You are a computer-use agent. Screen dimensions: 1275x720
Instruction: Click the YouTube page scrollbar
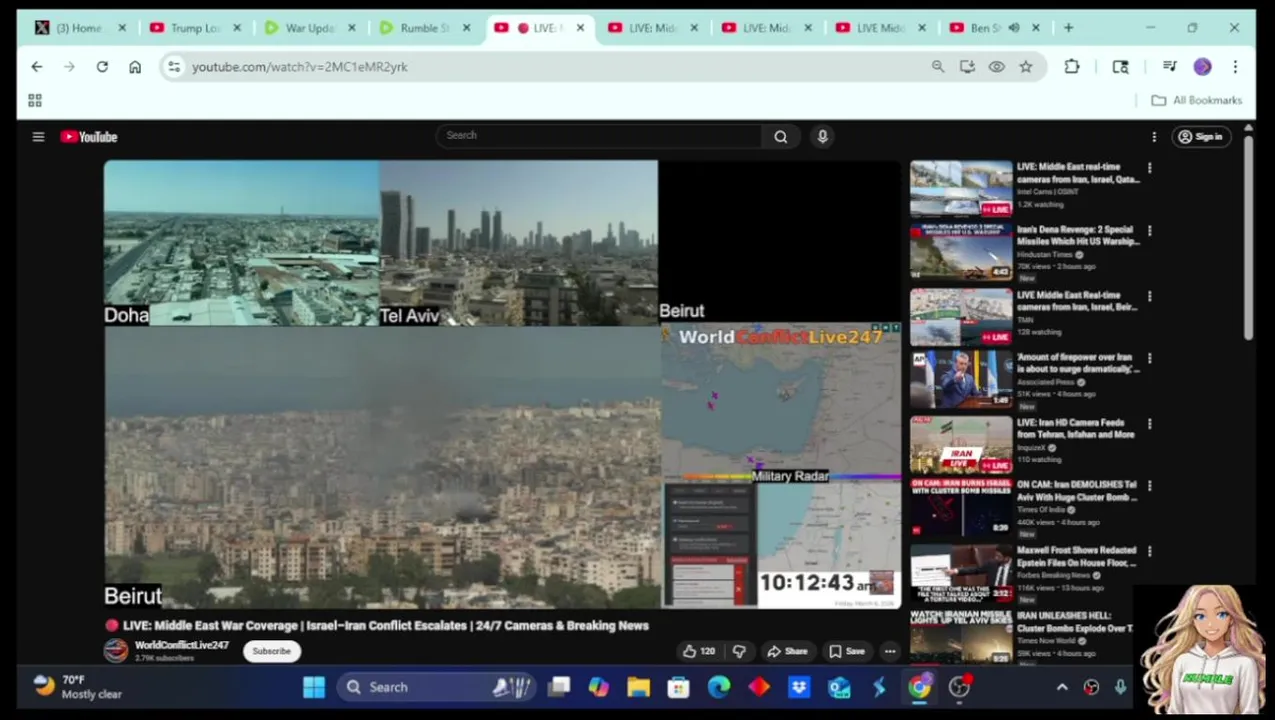[x=1248, y=240]
